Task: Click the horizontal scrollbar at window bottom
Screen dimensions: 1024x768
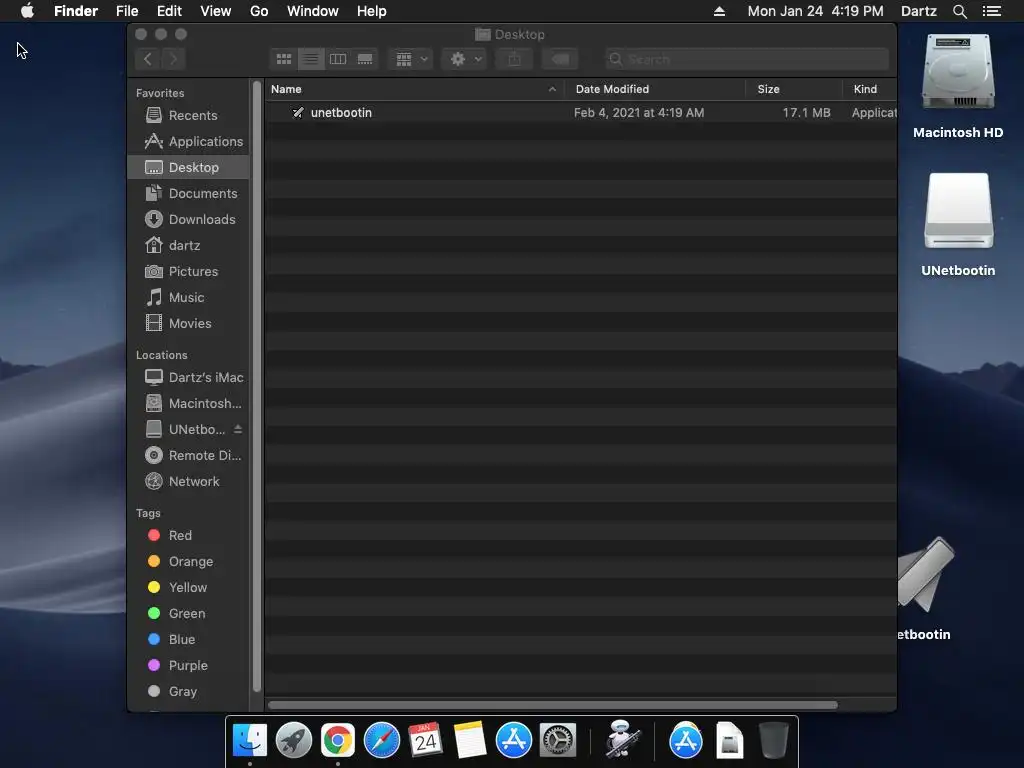Action: [553, 705]
